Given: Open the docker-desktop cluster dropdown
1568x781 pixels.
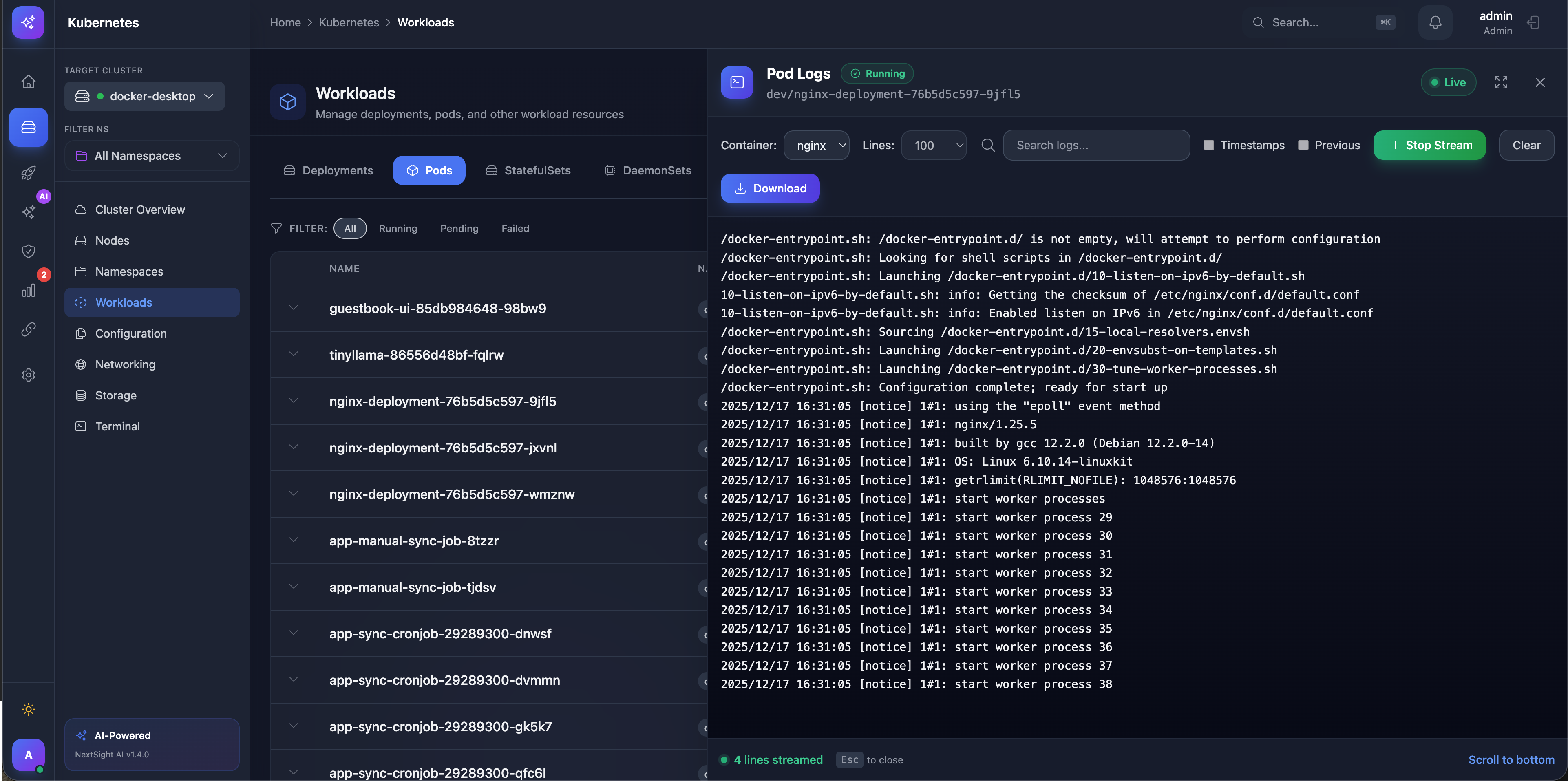Looking at the screenshot, I should [x=144, y=95].
